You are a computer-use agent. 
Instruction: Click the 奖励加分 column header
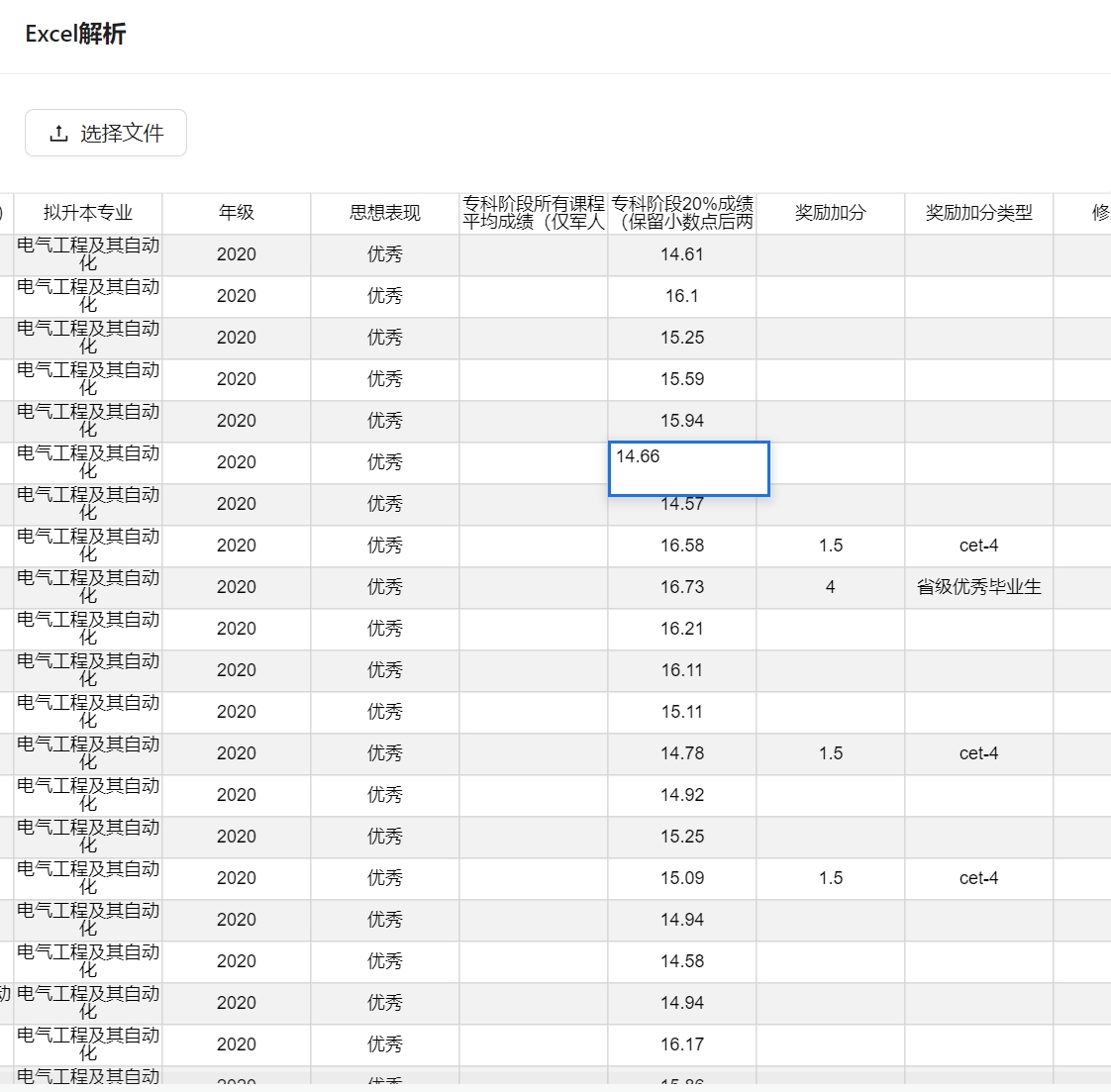click(831, 213)
